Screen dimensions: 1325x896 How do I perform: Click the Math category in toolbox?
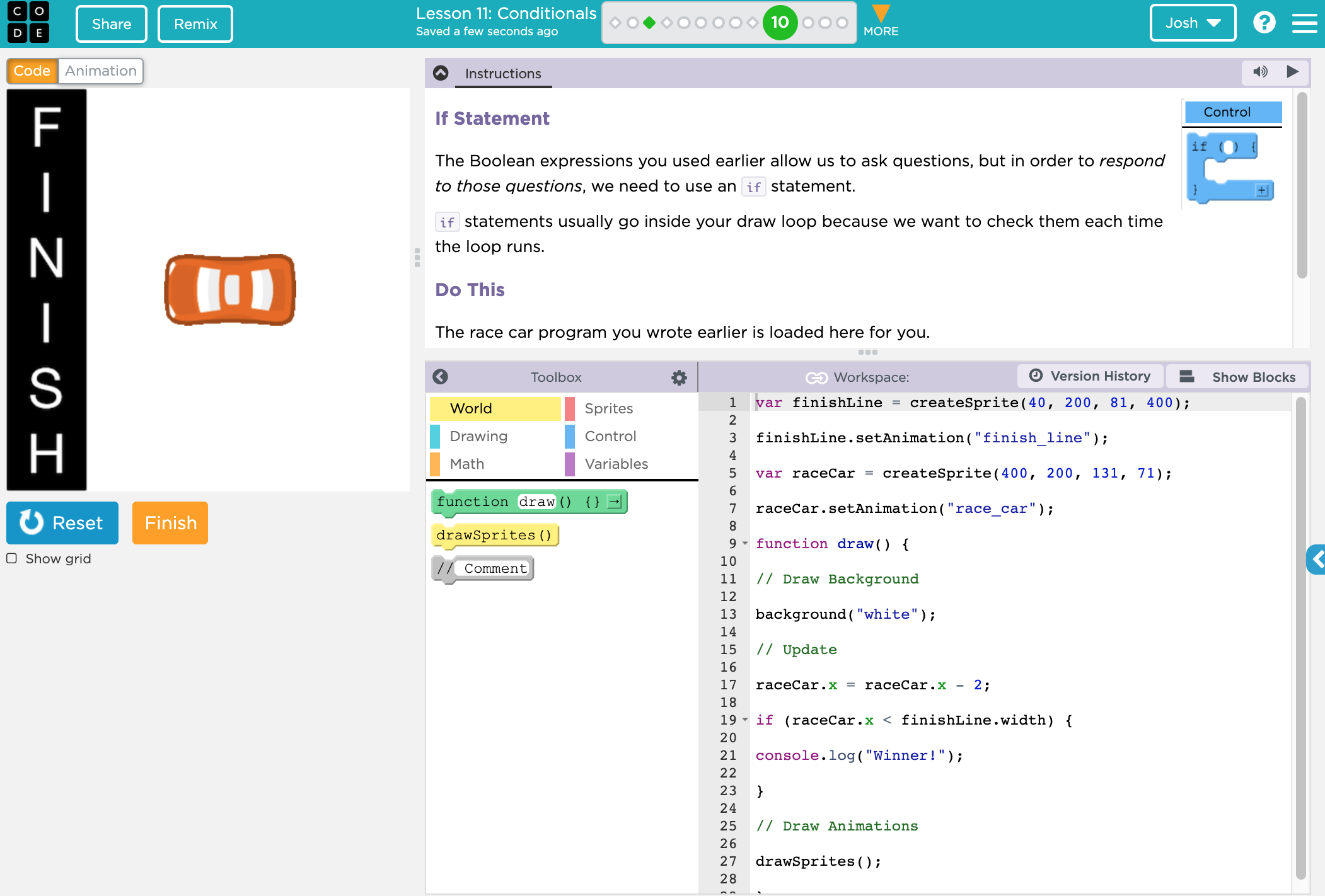pyautogui.click(x=468, y=462)
